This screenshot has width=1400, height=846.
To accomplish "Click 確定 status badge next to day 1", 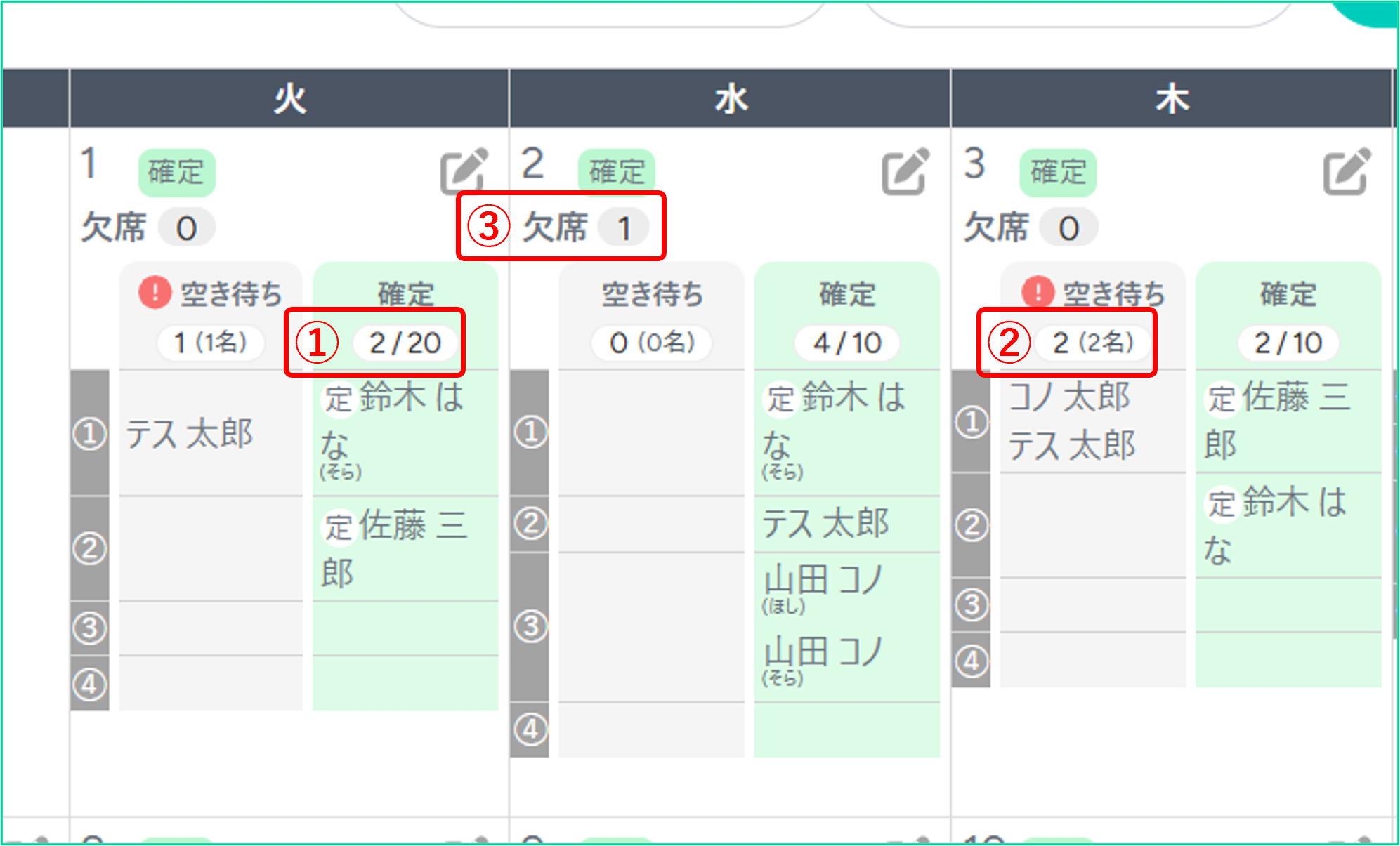I will pos(176,172).
